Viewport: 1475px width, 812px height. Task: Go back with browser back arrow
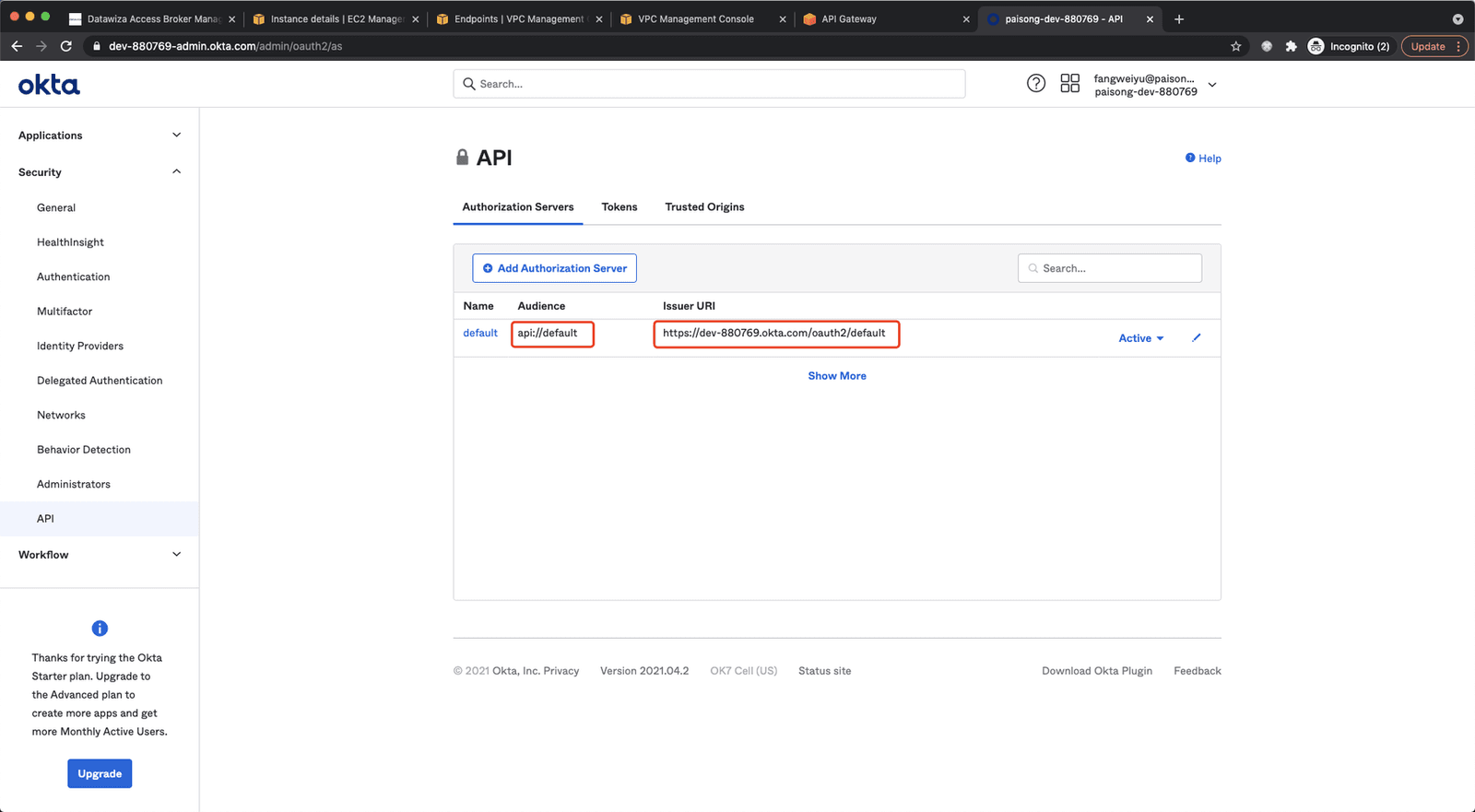click(17, 46)
